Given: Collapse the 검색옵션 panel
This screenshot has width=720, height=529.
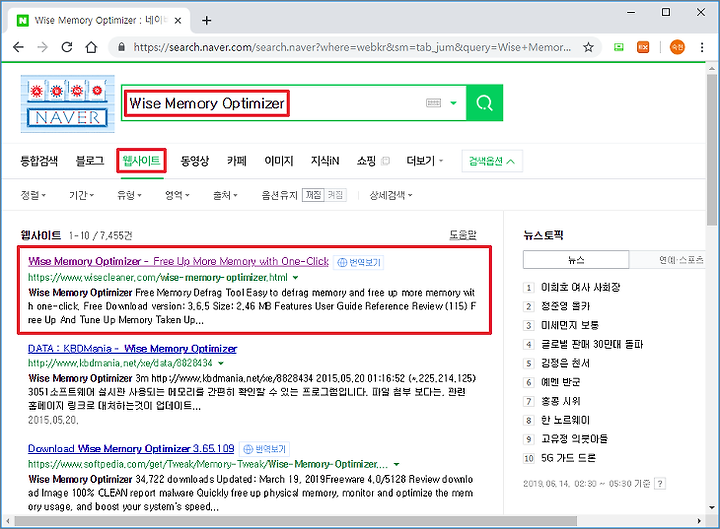Looking at the screenshot, I should click(492, 161).
